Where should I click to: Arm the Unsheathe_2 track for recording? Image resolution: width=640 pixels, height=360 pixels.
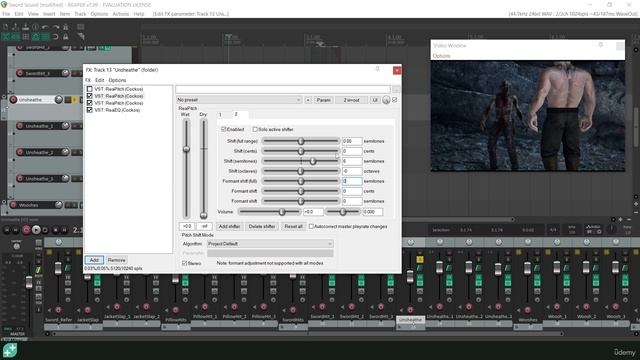(x=20, y=152)
